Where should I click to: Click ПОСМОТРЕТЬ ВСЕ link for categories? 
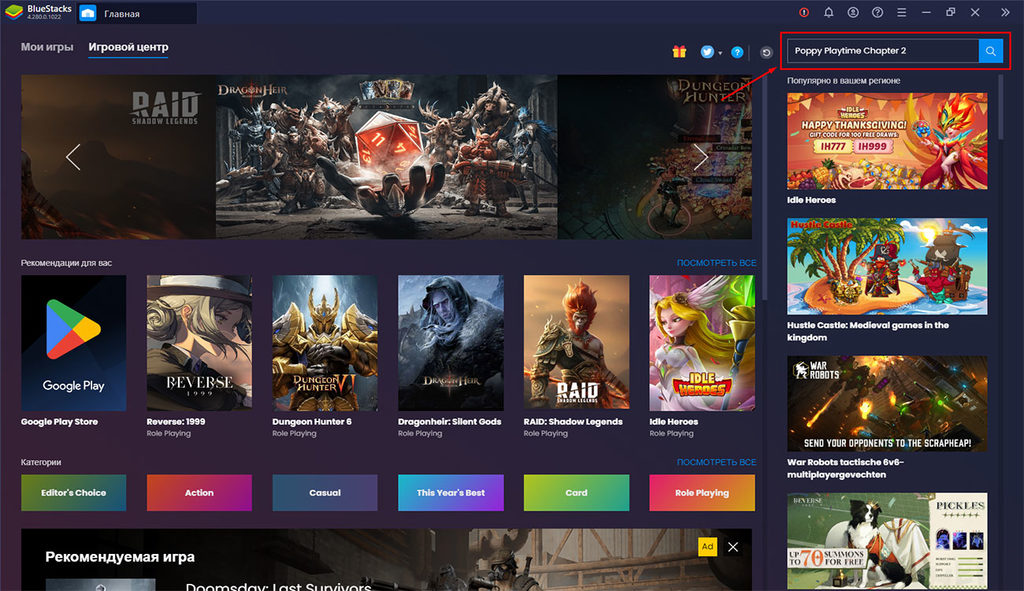click(716, 462)
